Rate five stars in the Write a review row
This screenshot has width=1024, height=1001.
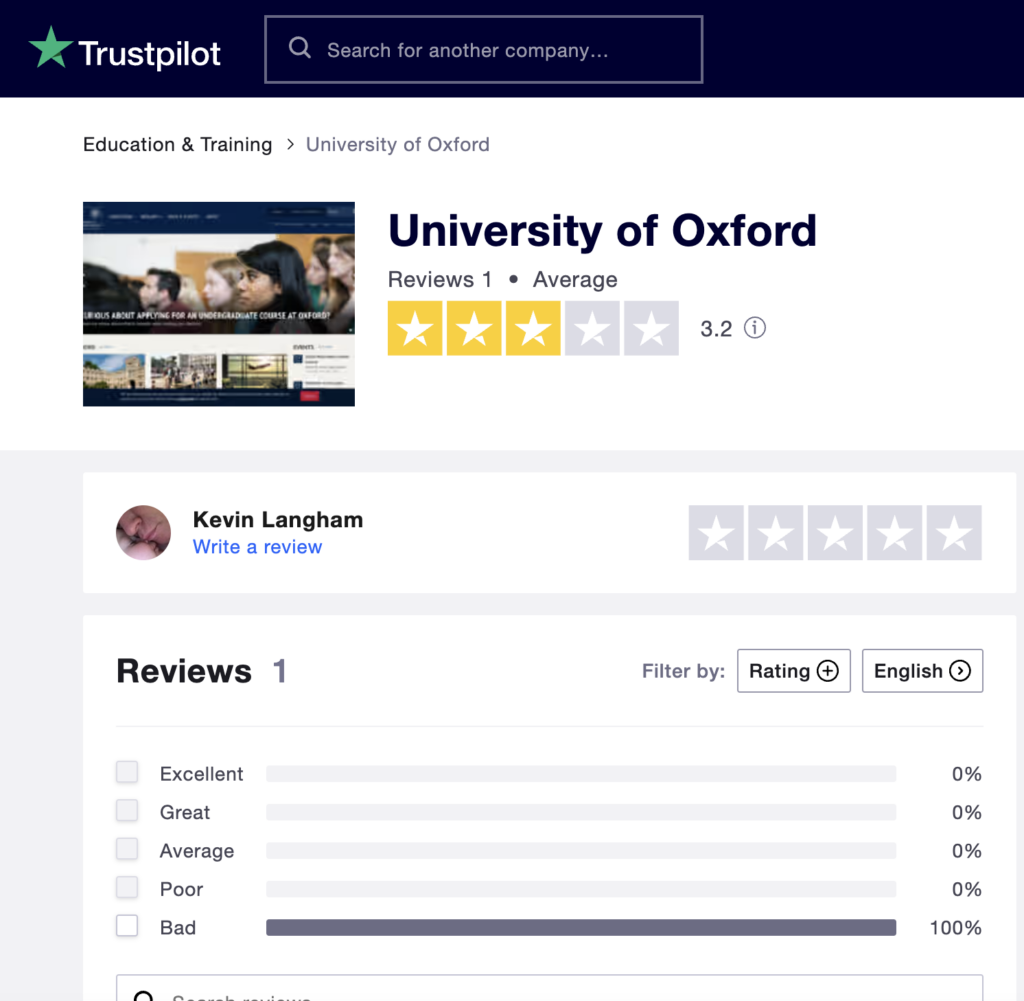[x=953, y=532]
